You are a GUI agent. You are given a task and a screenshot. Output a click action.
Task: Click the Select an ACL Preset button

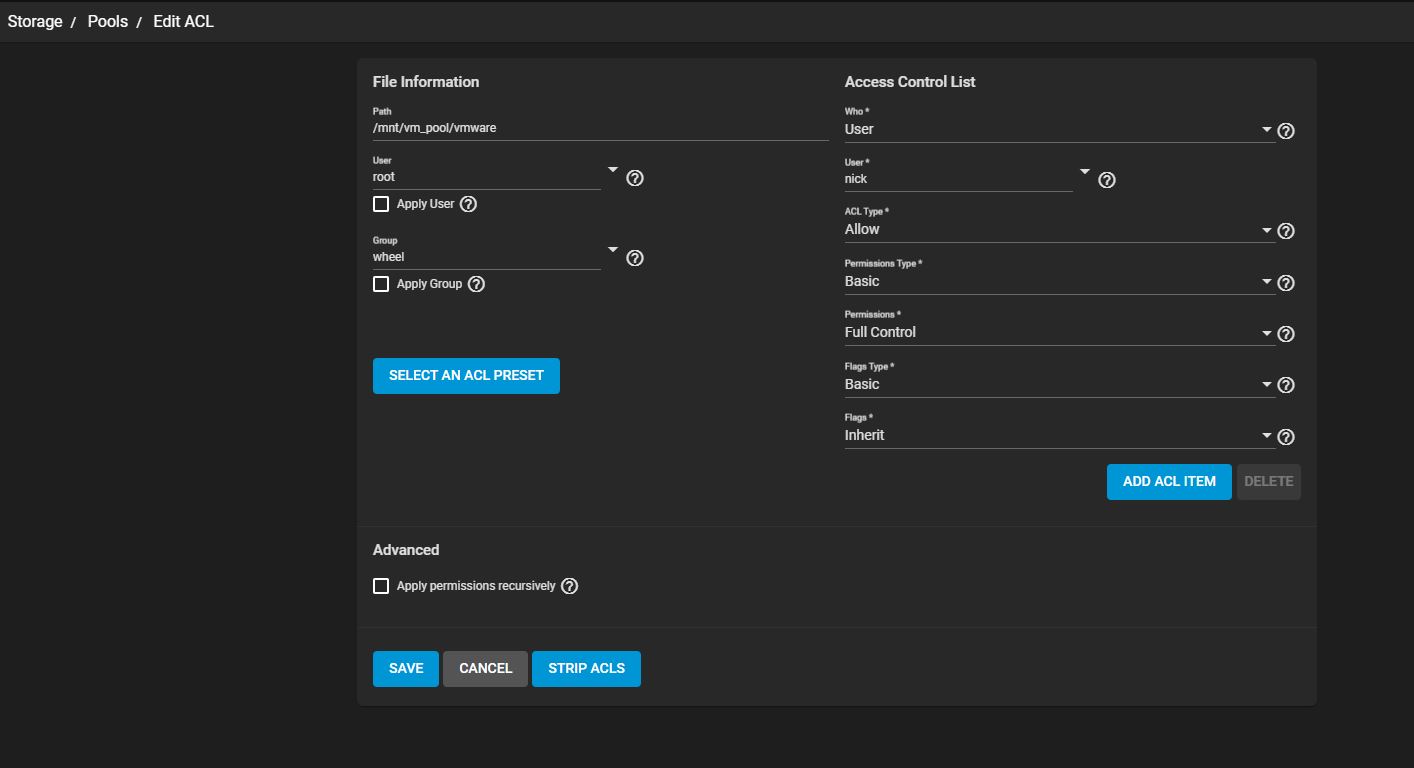point(466,376)
